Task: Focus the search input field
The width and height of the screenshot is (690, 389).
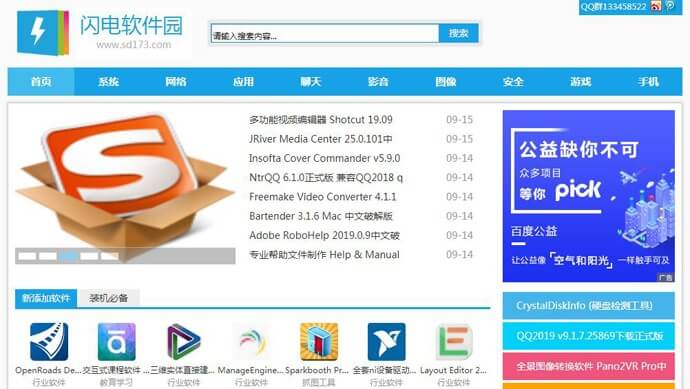Action: pyautogui.click(x=325, y=33)
